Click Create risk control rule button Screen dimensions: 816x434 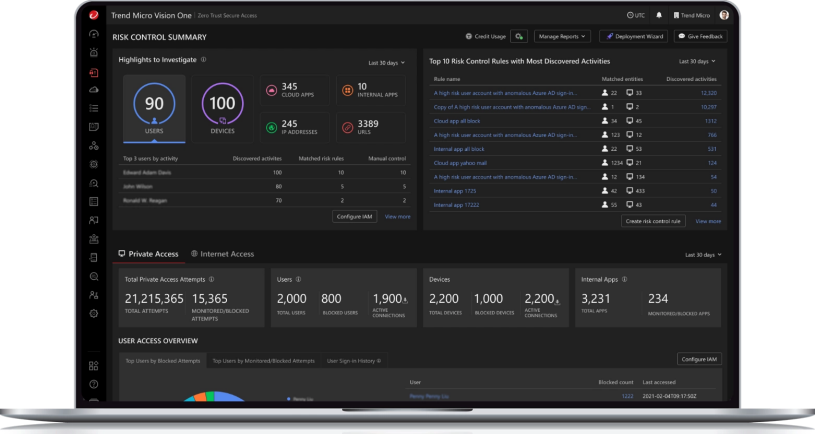pyautogui.click(x=653, y=221)
